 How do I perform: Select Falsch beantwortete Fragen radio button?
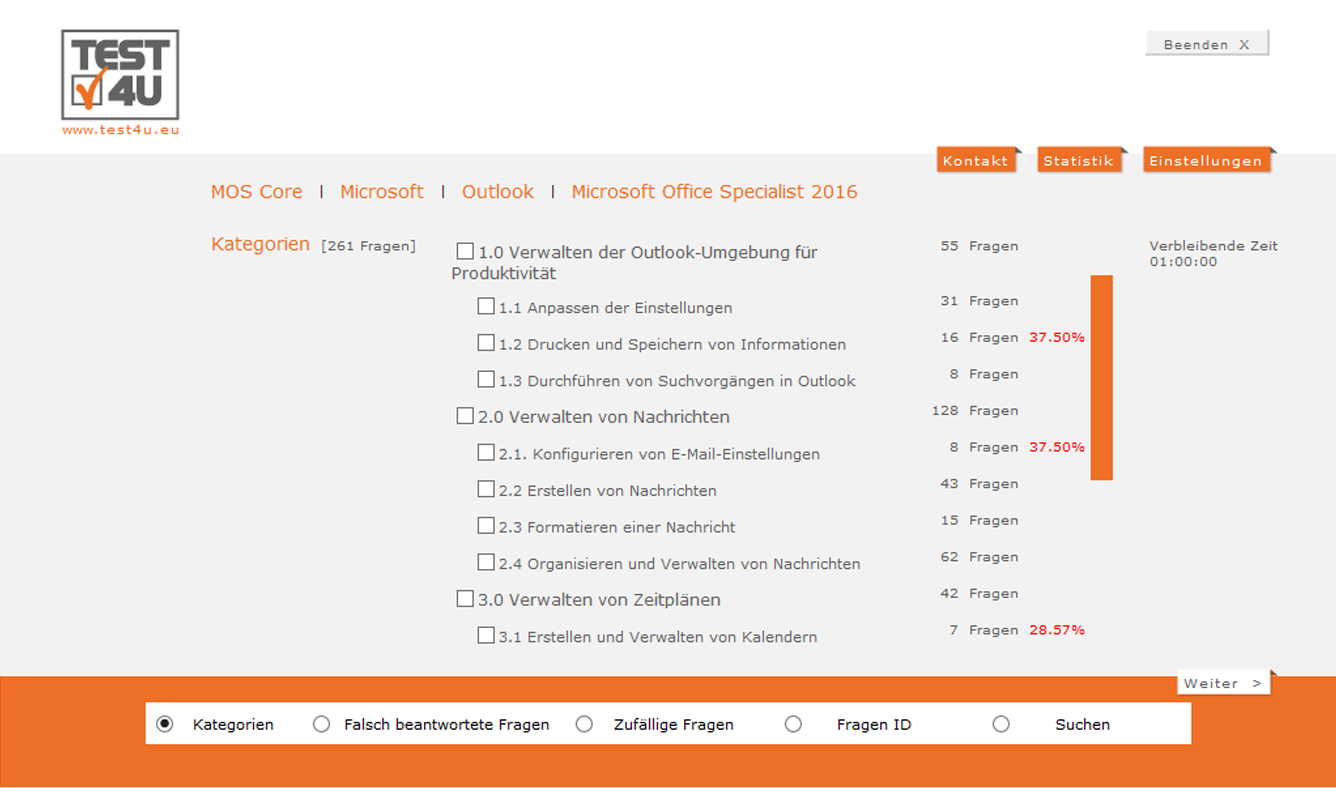tap(321, 724)
